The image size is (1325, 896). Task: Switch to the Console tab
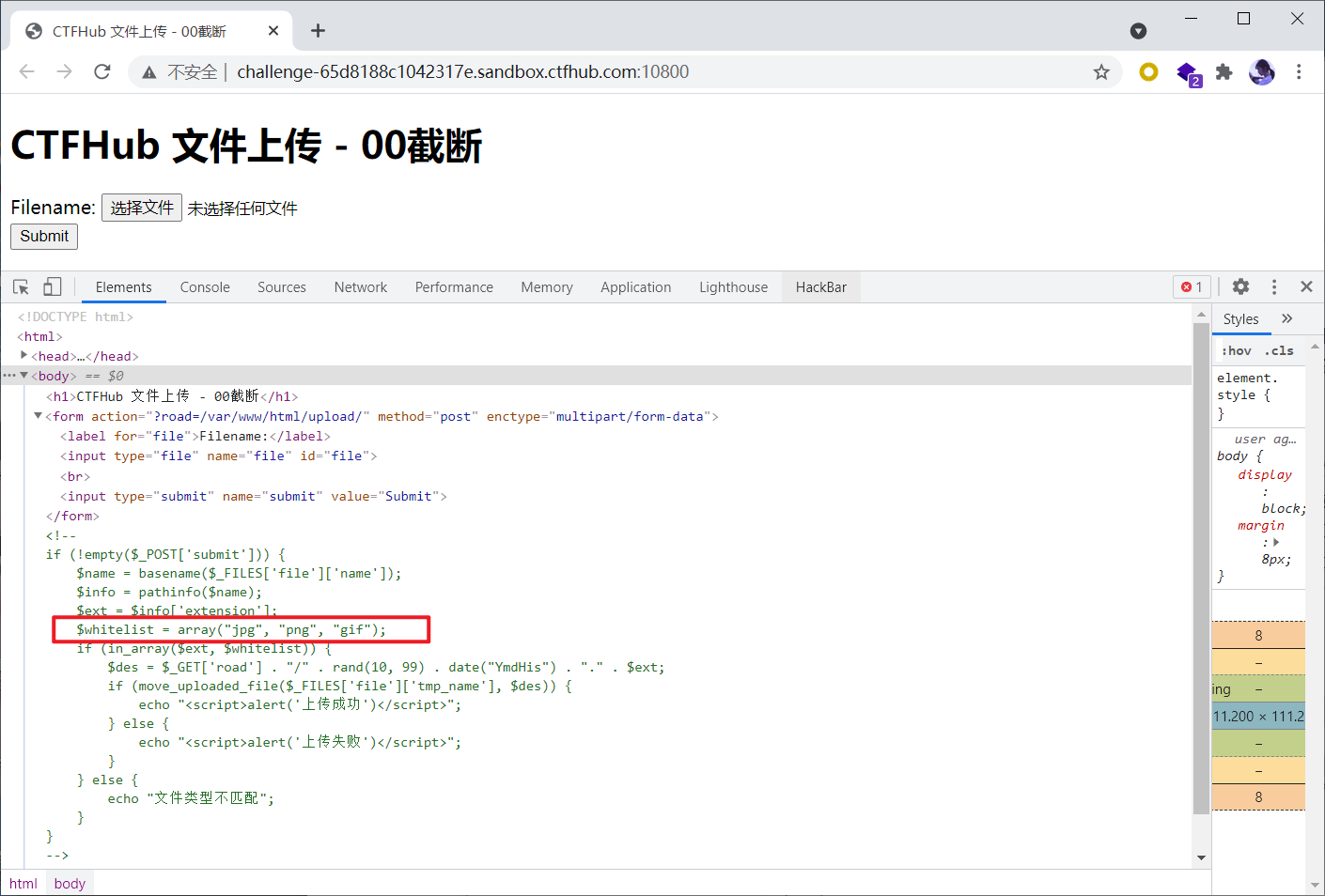[205, 287]
